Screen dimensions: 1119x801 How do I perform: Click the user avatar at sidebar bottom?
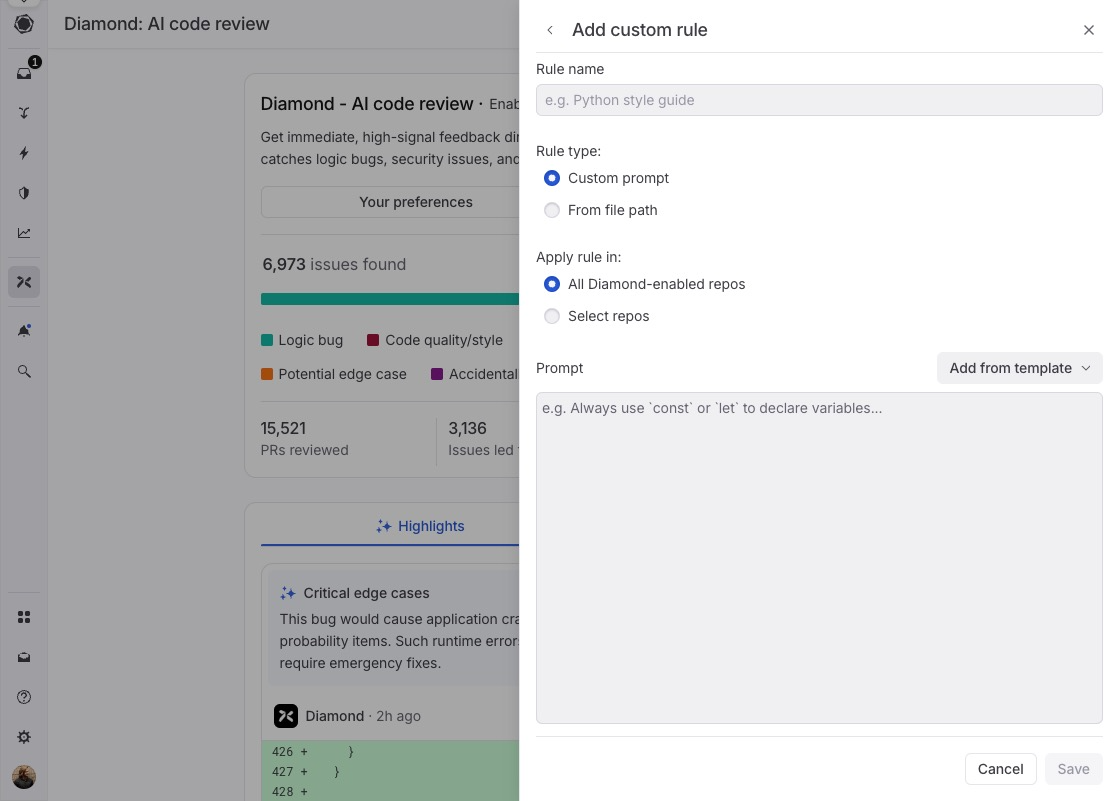pyautogui.click(x=24, y=777)
